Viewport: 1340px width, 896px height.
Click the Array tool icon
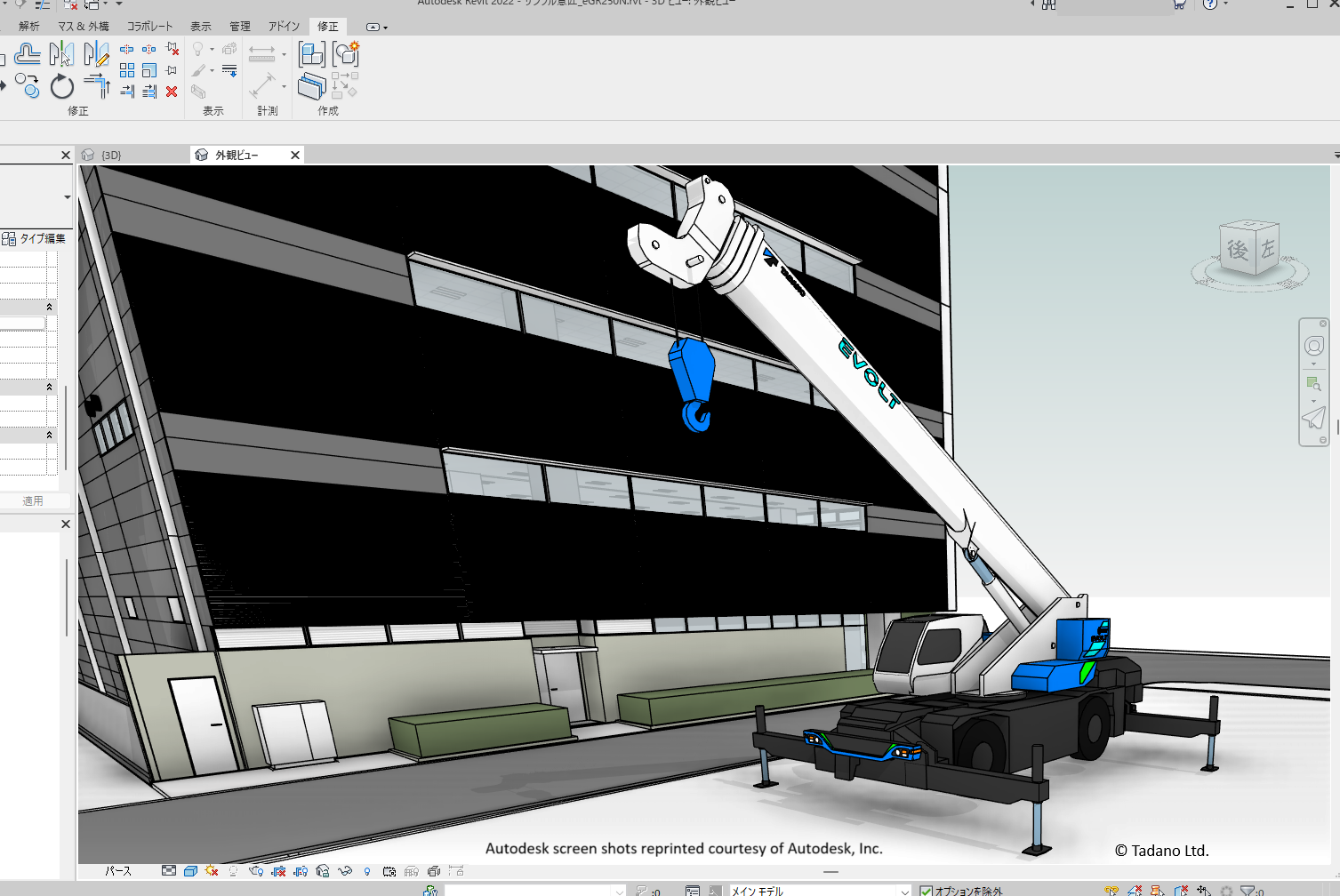127,70
